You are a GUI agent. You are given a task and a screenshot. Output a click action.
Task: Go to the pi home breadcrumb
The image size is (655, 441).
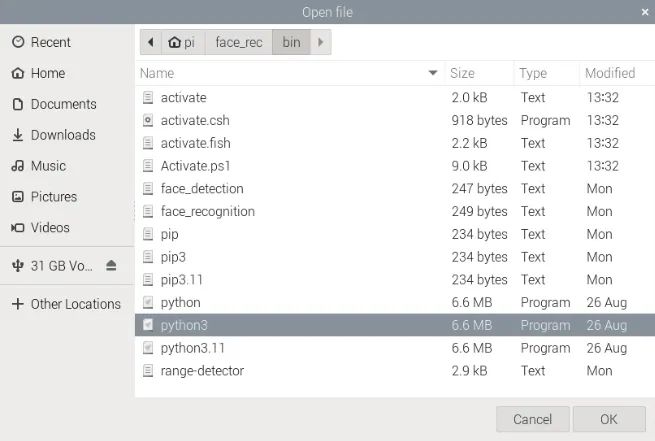click(x=183, y=42)
